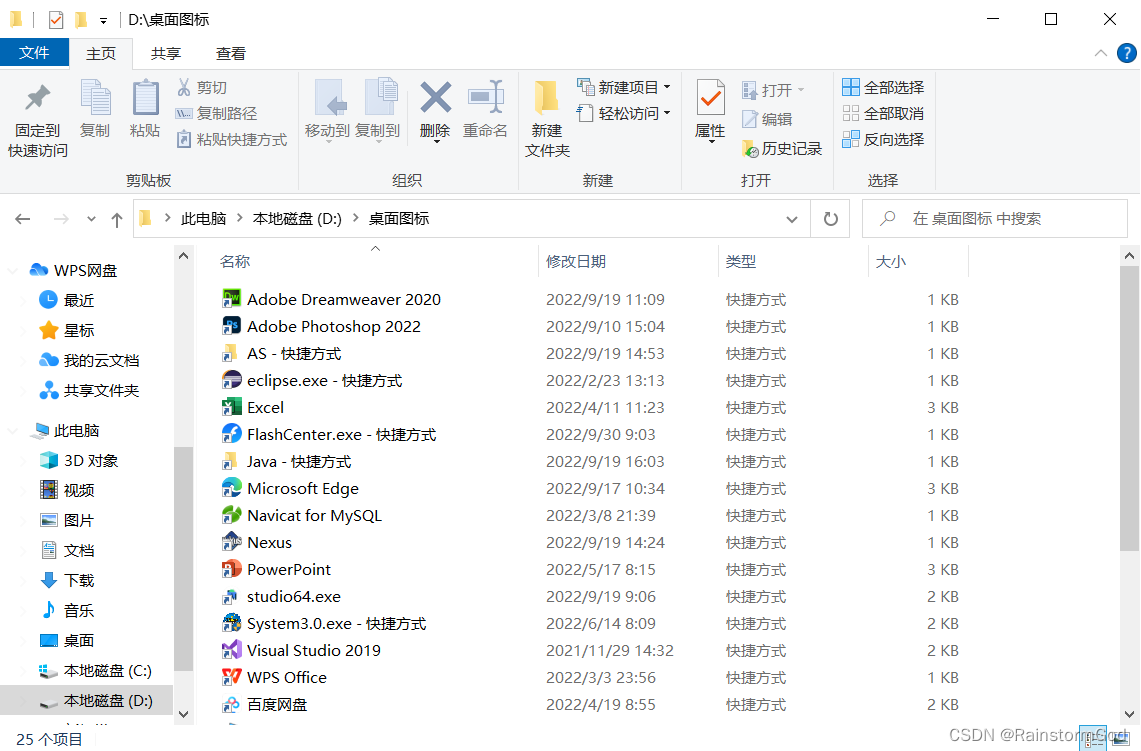Screen dimensions: 1141x751
Task: Click the Edit (编辑) ribbon button
Action: pos(767,119)
